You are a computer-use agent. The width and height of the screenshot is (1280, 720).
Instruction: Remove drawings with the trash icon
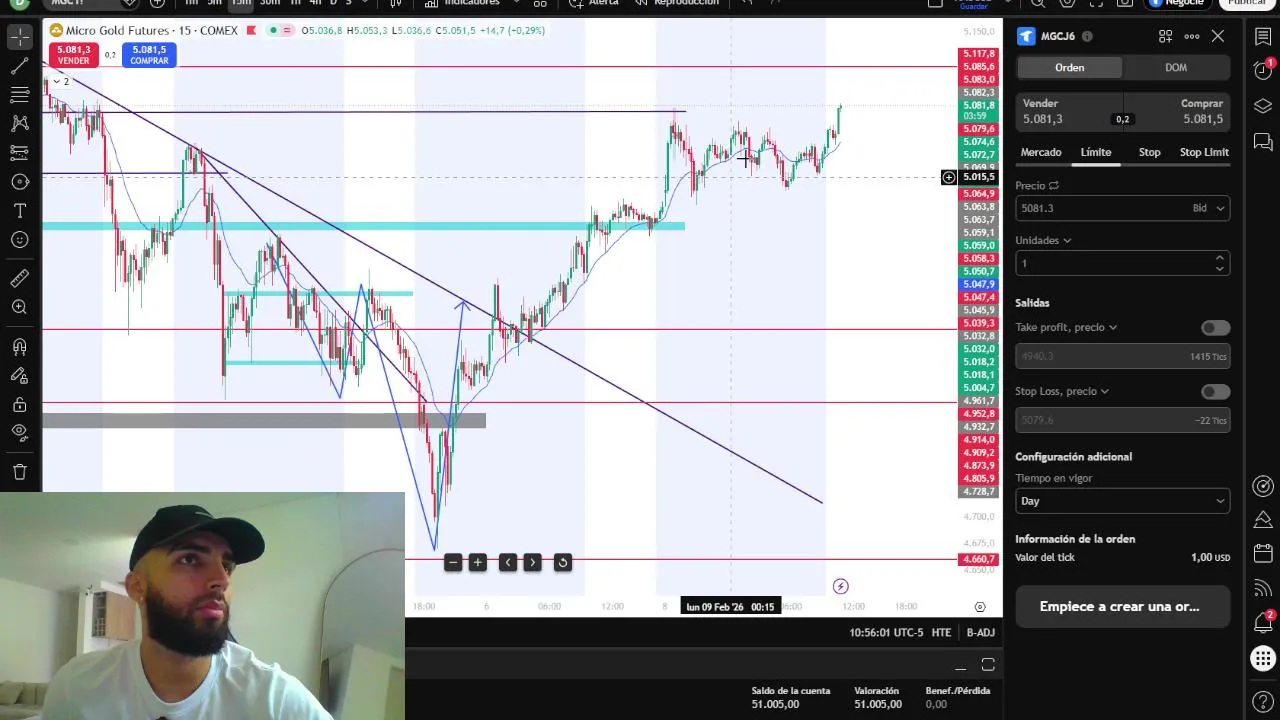pos(19,472)
